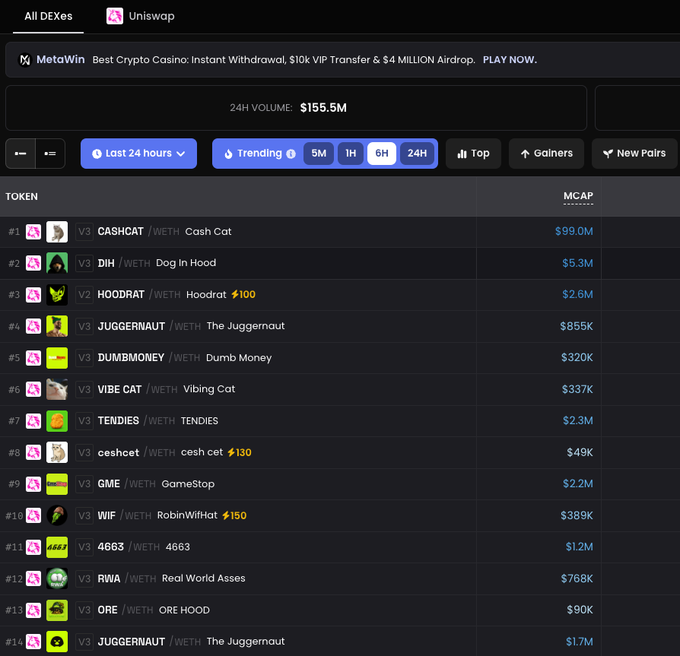
Task: Click the V2 badge on HOODRAT row
Action: 84,294
